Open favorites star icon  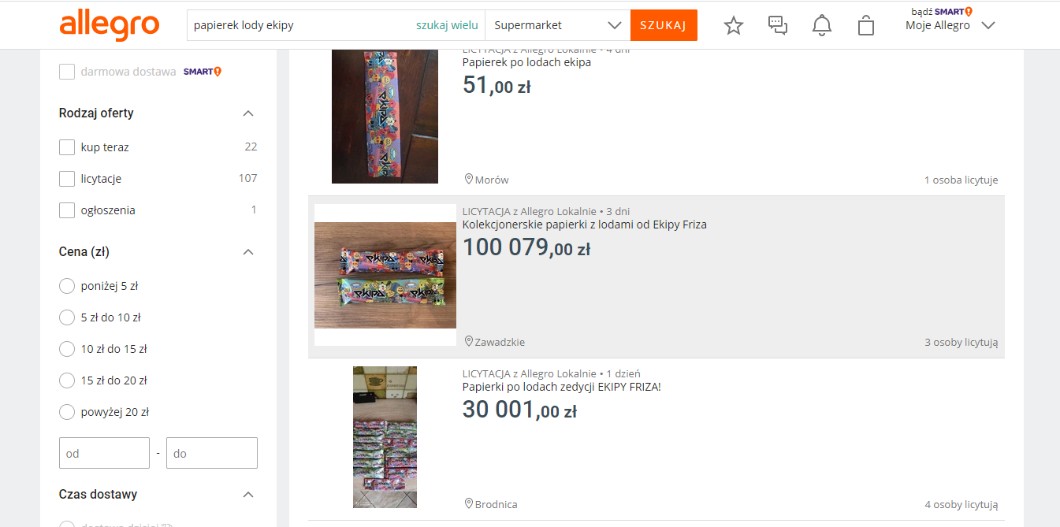733,25
